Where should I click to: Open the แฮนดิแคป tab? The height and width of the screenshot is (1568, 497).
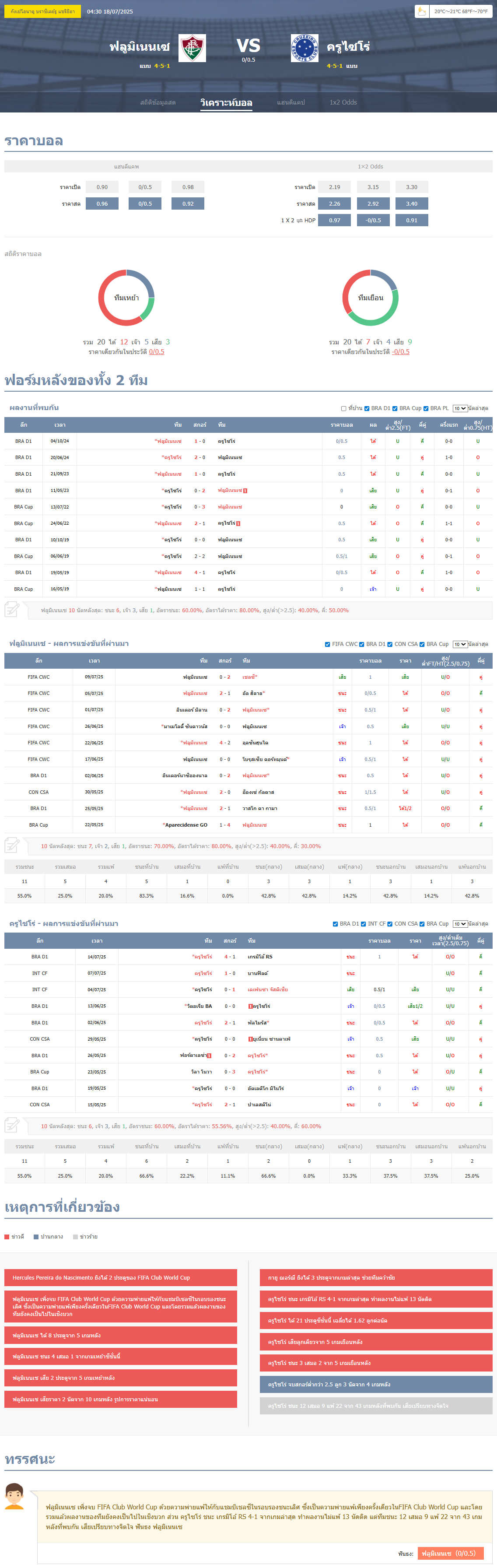[291, 102]
